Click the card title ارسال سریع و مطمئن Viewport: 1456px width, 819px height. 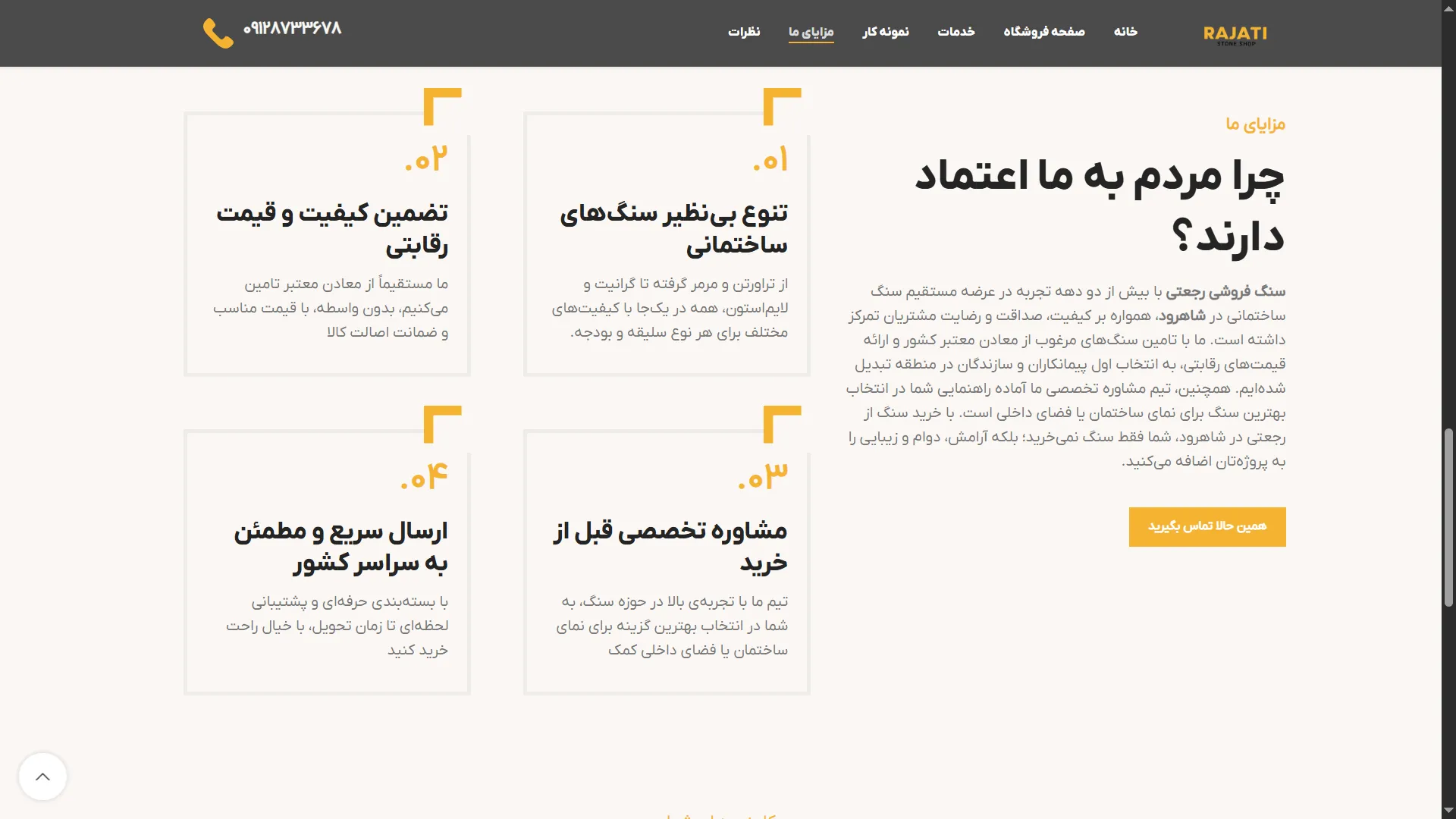[340, 546]
